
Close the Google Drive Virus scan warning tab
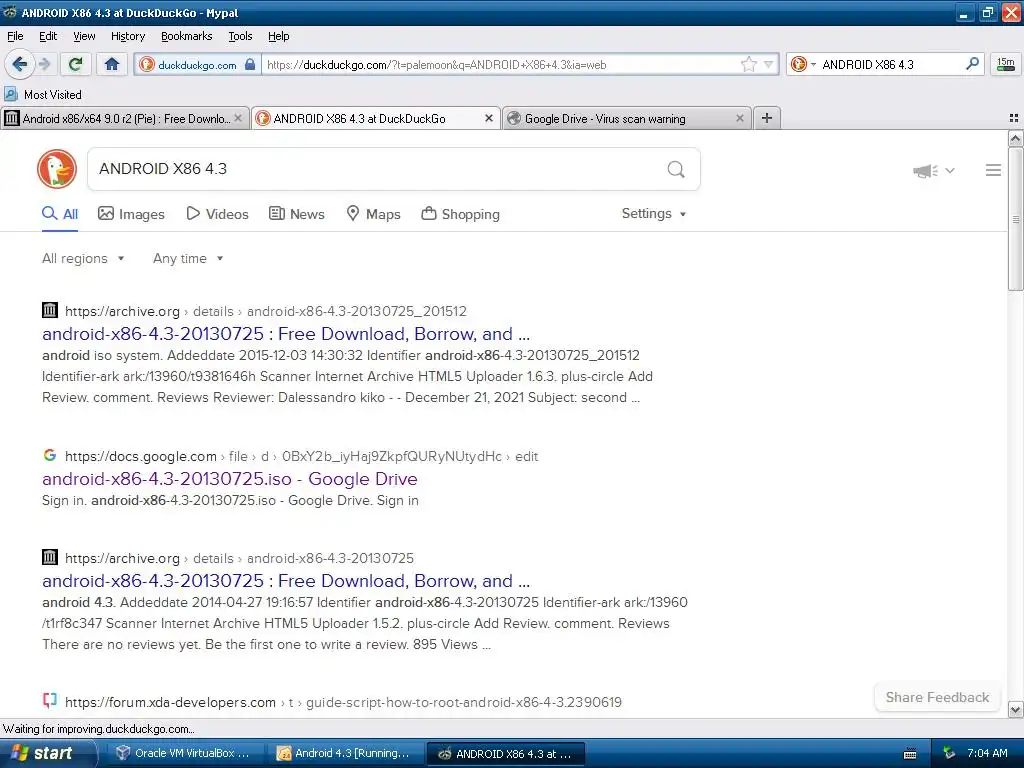point(739,118)
